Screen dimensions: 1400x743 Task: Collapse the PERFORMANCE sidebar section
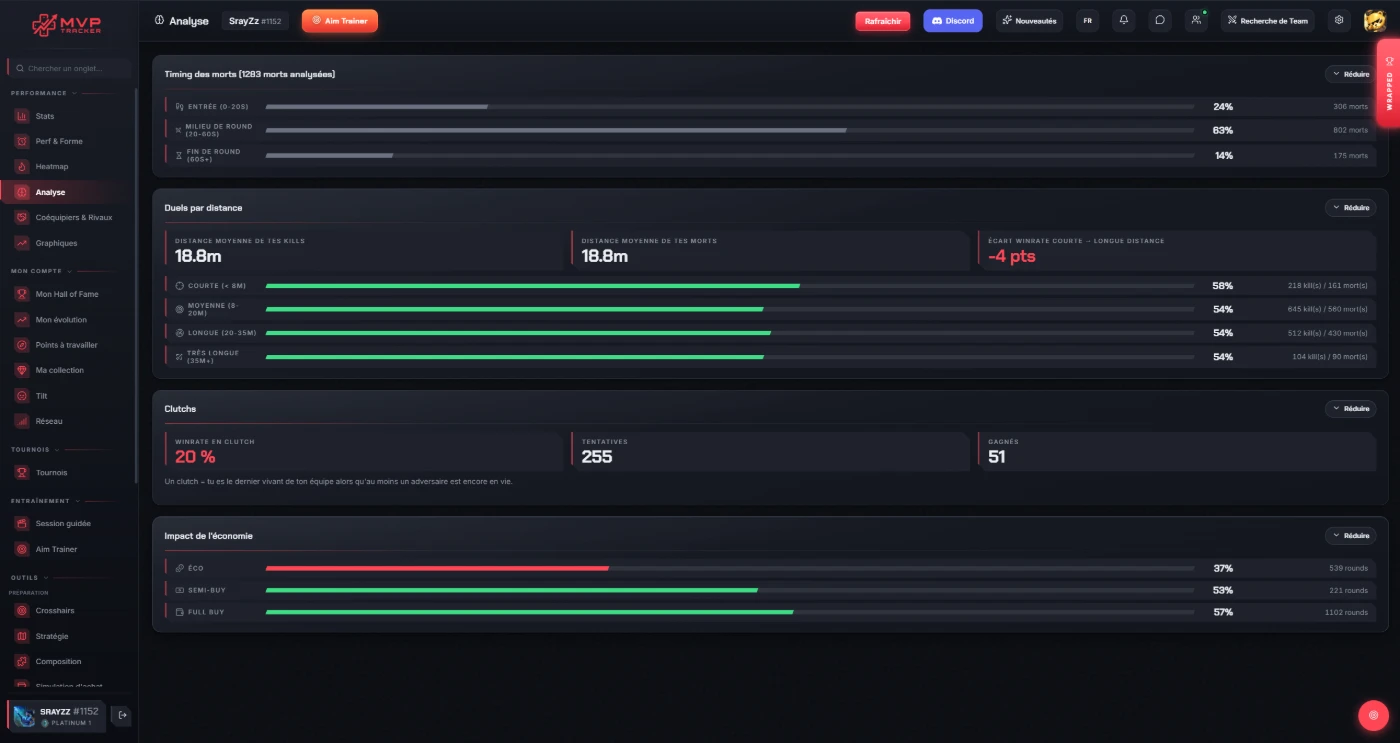coord(43,93)
